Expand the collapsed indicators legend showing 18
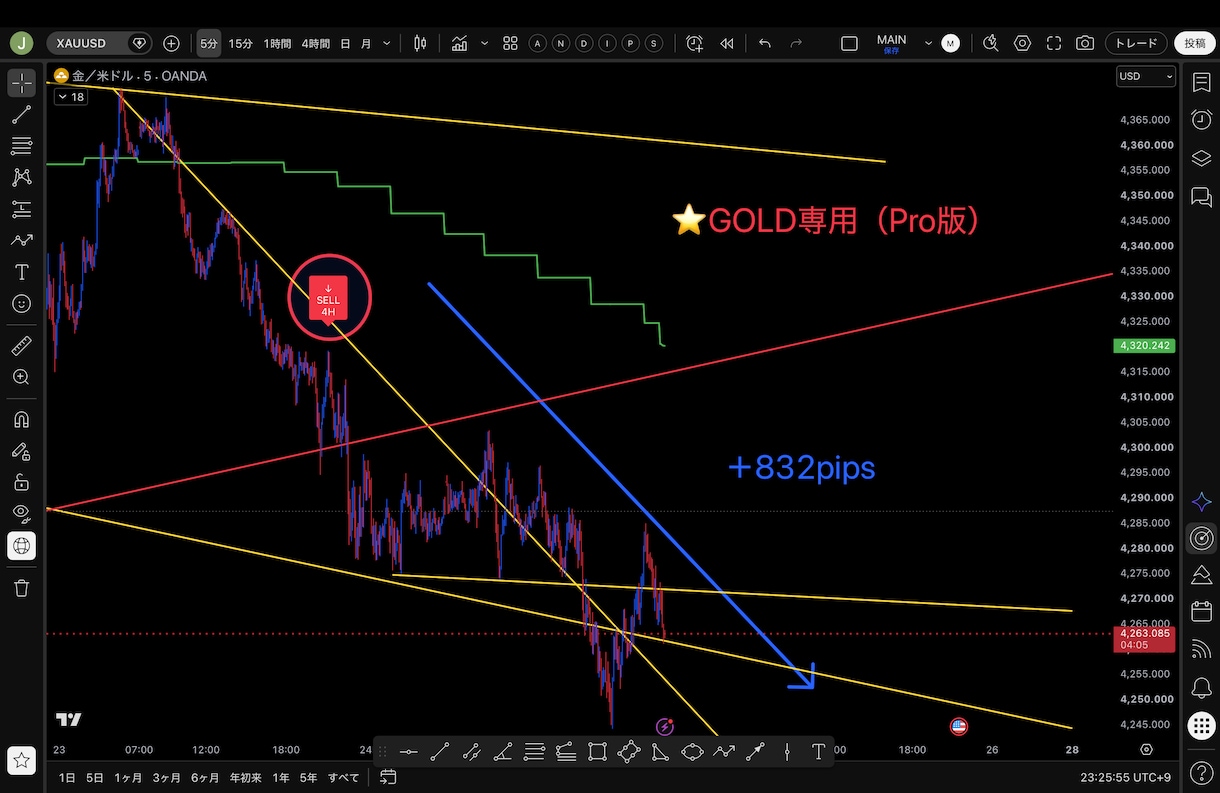This screenshot has width=1220, height=793. tap(72, 97)
